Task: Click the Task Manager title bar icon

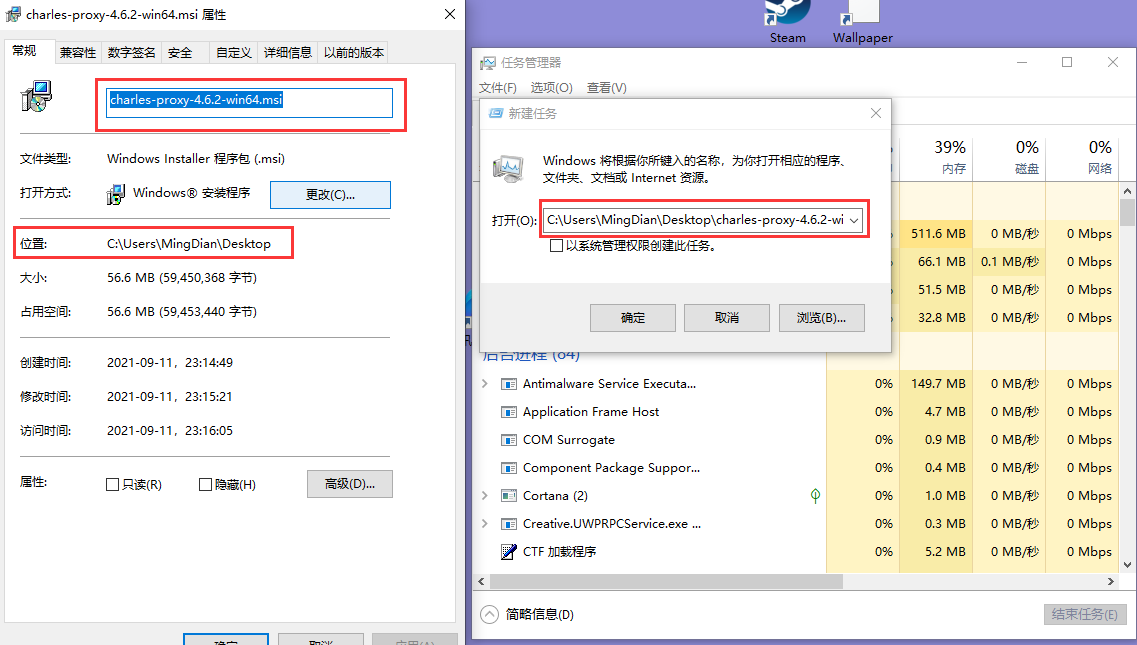Action: [488, 63]
